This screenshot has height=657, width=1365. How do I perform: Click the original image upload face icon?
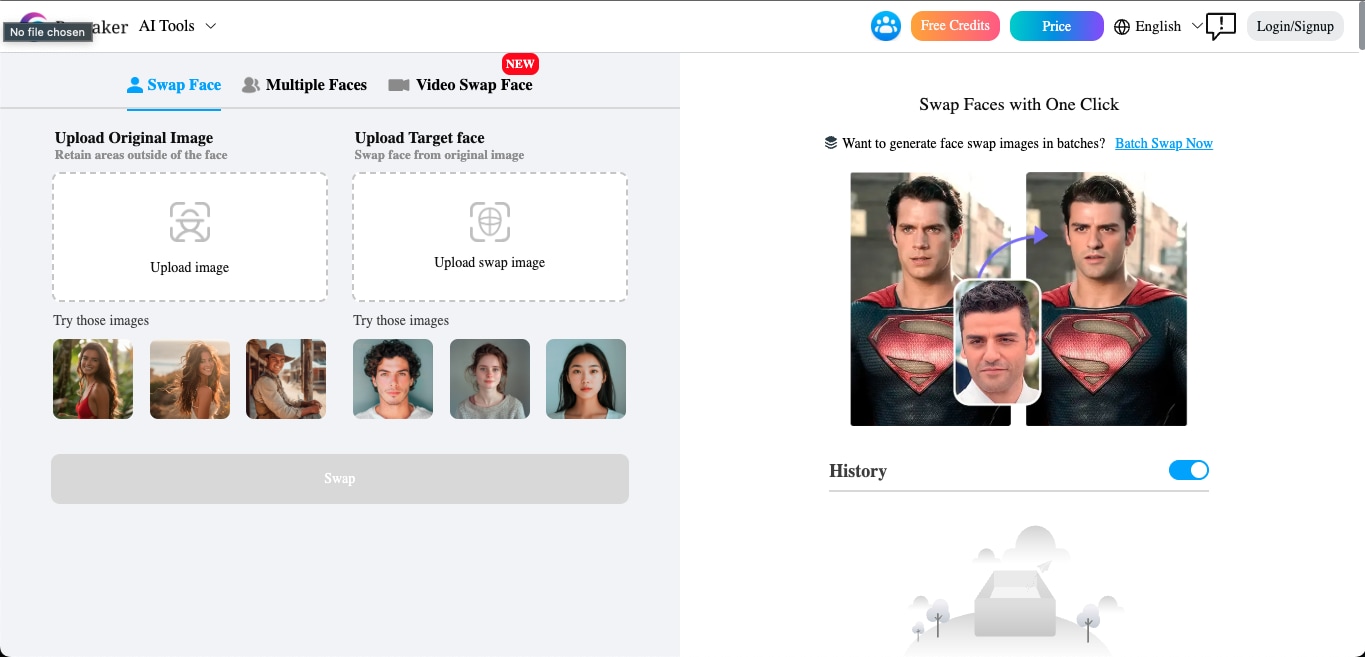click(190, 222)
